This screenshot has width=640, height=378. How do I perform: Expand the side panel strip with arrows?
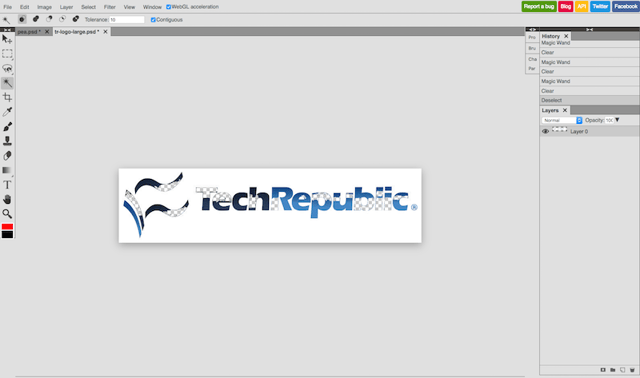532,29
